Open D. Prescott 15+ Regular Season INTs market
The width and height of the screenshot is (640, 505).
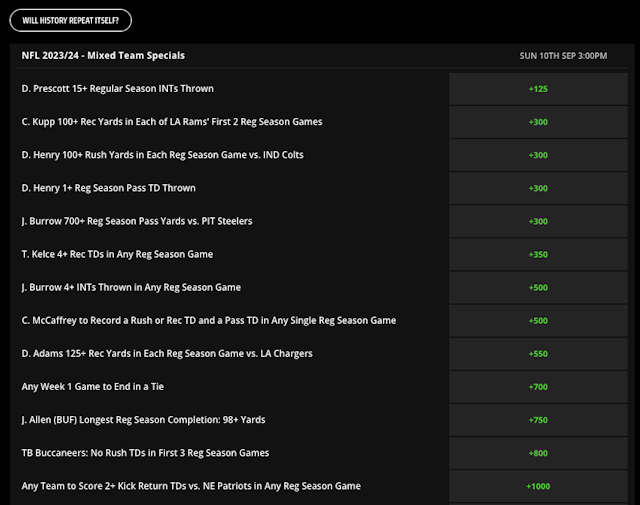(x=118, y=89)
